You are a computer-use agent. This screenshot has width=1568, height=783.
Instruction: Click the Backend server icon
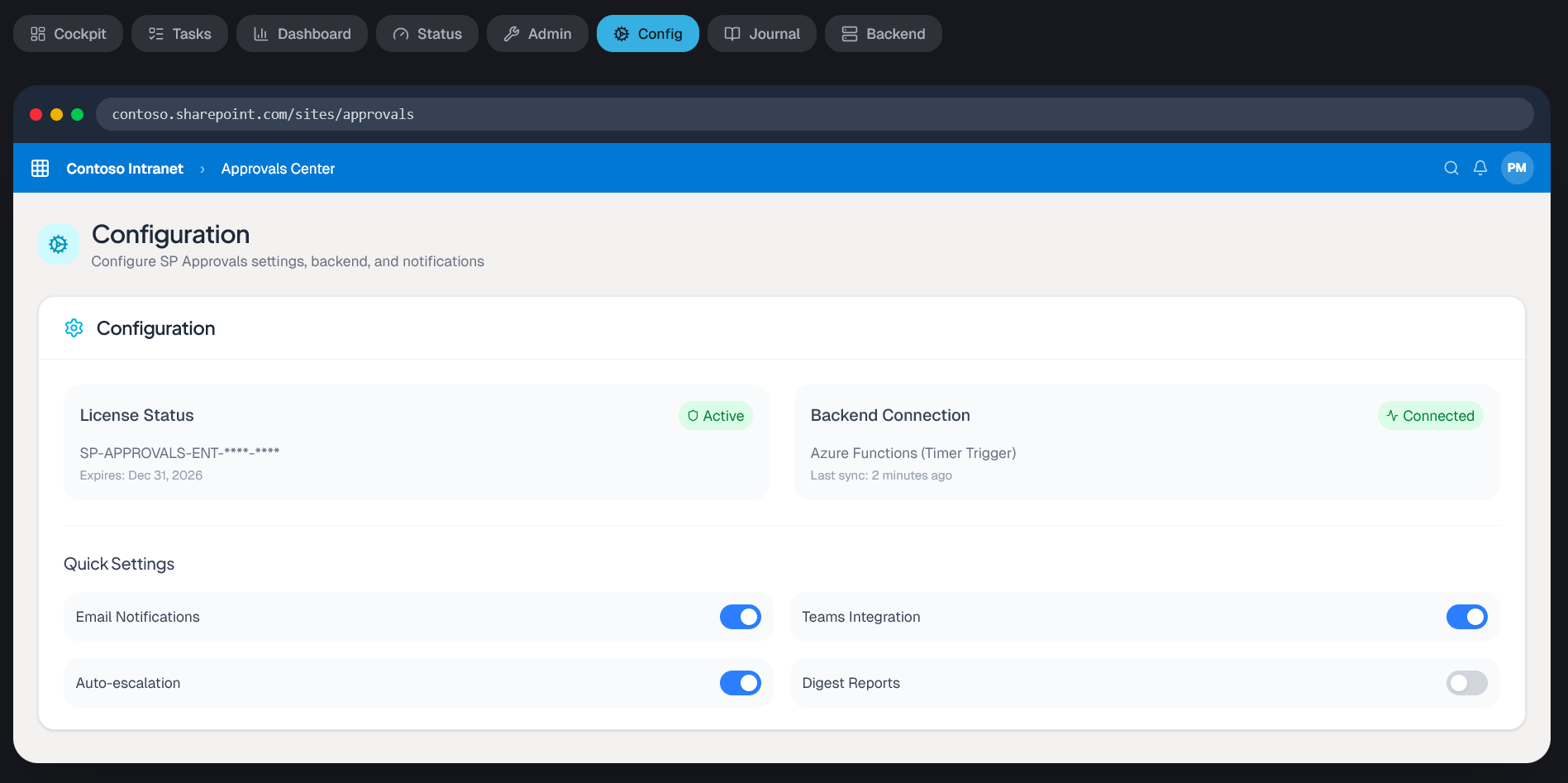(x=848, y=33)
